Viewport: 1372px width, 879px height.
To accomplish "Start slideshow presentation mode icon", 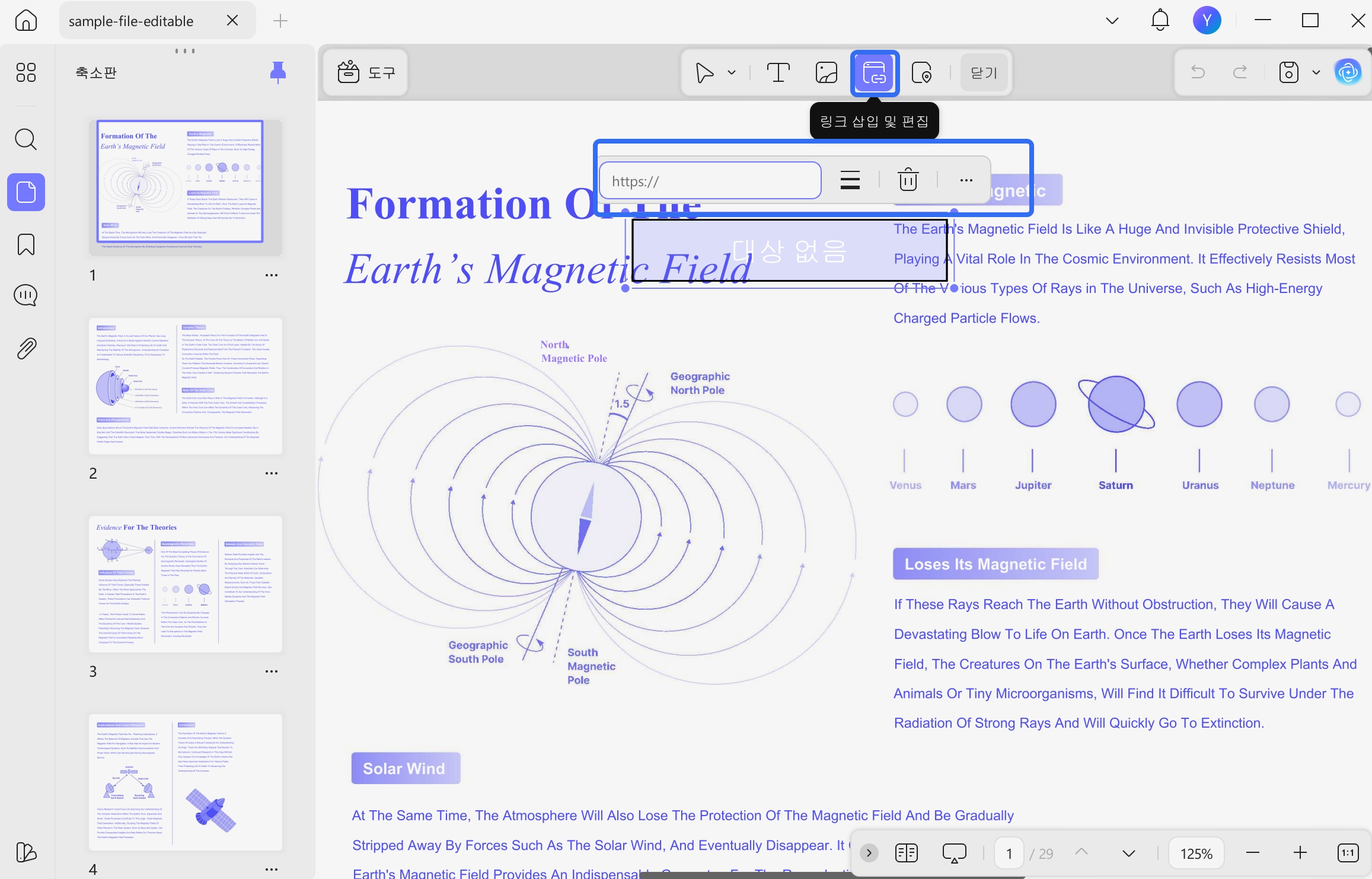I will [x=955, y=853].
